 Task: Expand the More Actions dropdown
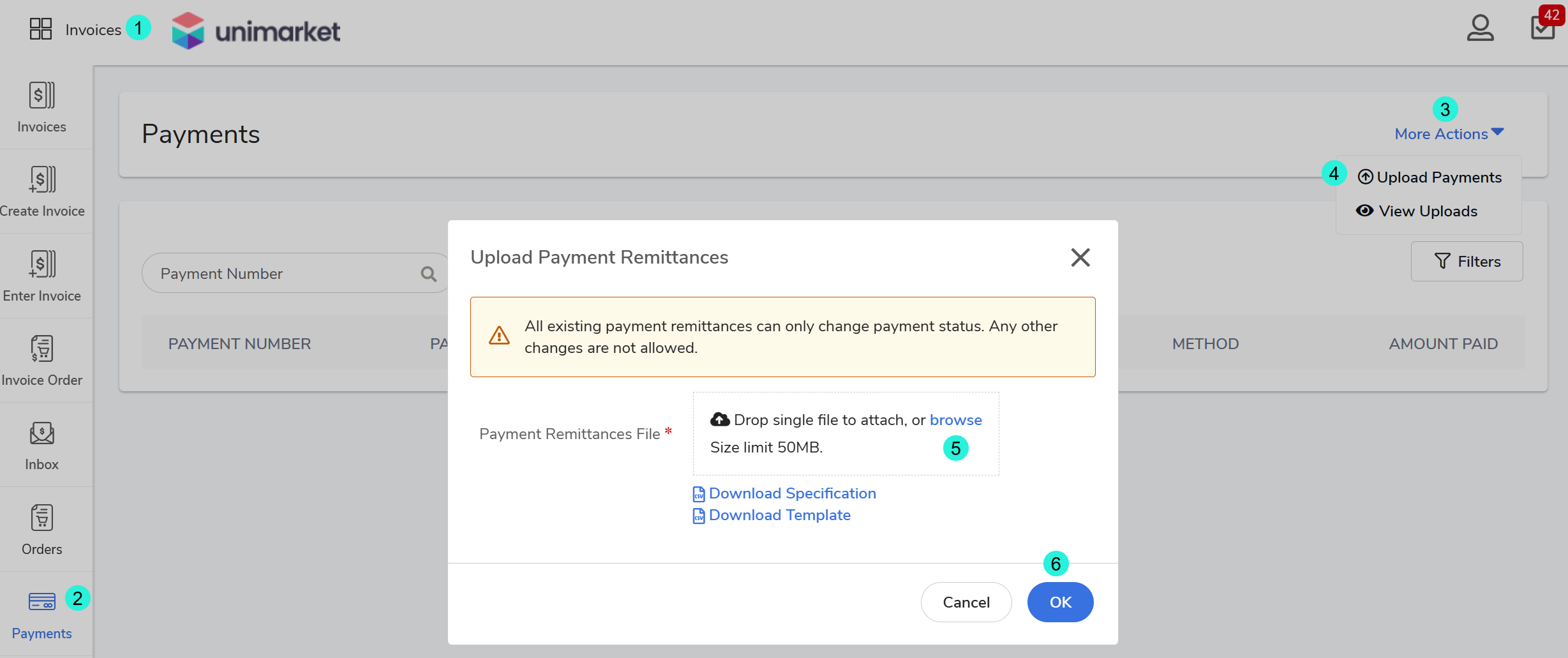click(x=1449, y=134)
